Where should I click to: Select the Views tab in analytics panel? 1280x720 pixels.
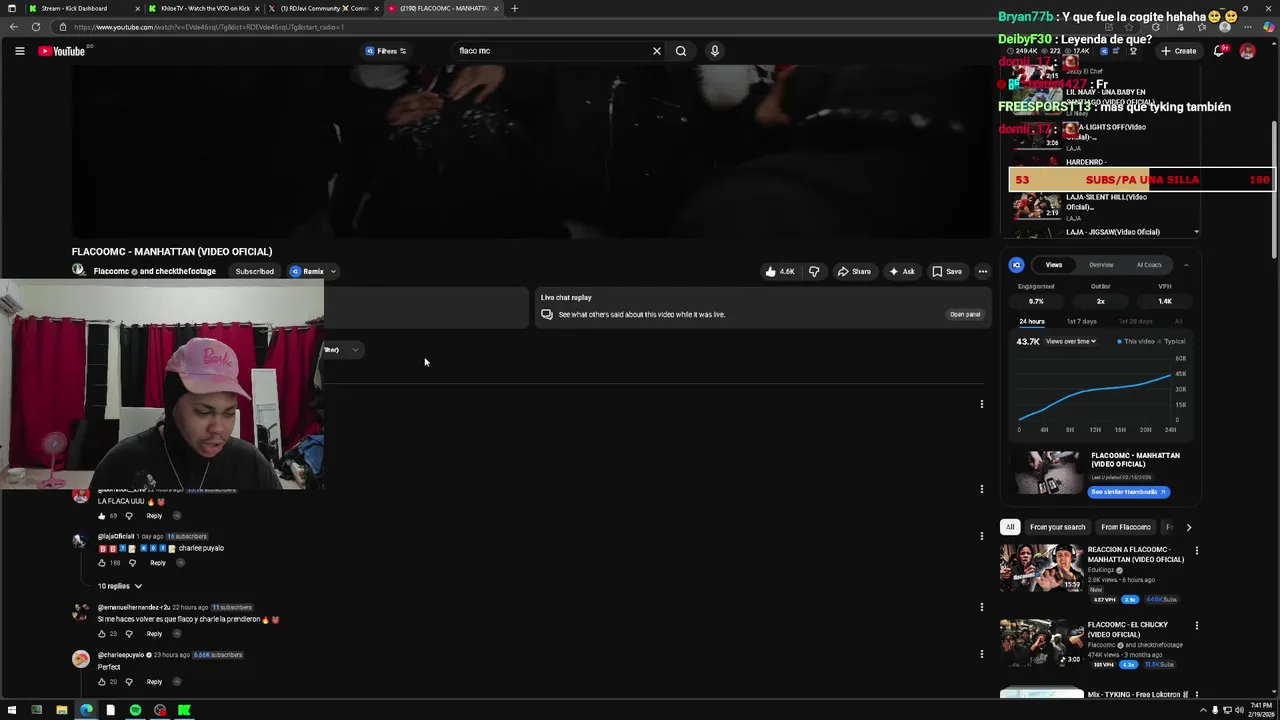(1054, 265)
